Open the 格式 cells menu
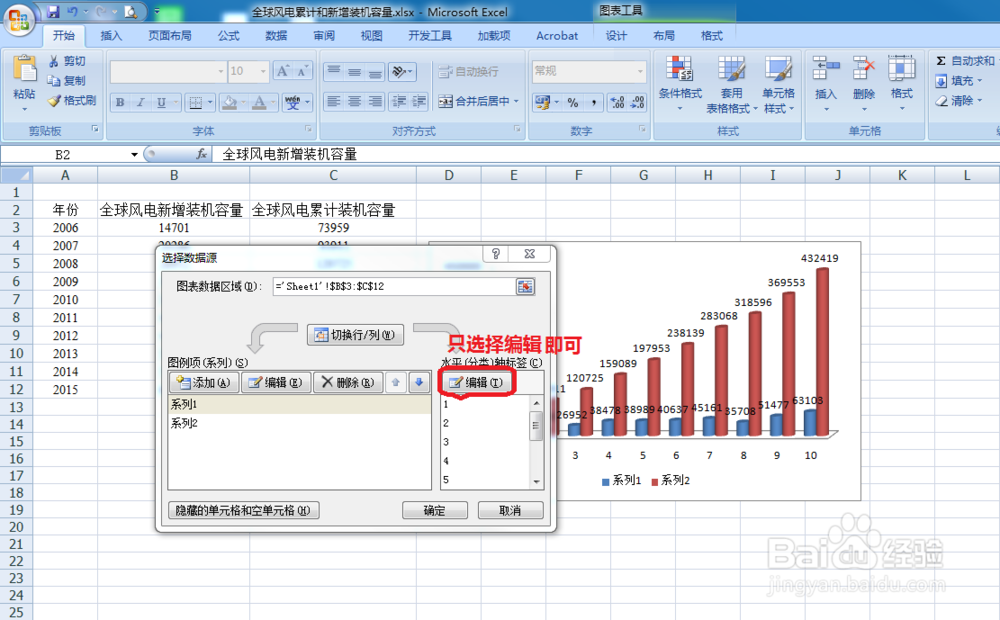1000x620 pixels. (x=902, y=83)
